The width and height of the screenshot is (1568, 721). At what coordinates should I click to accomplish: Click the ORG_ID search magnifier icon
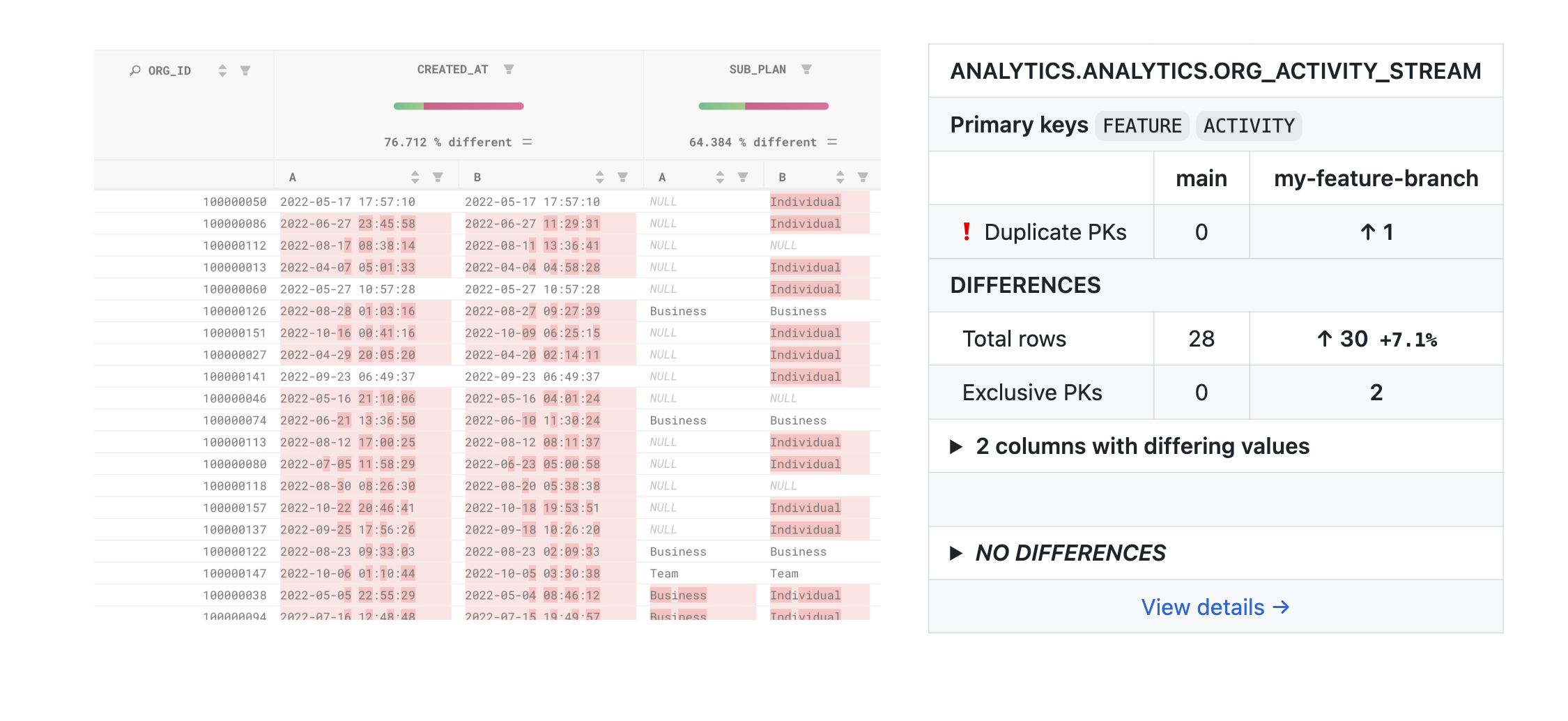[135, 70]
